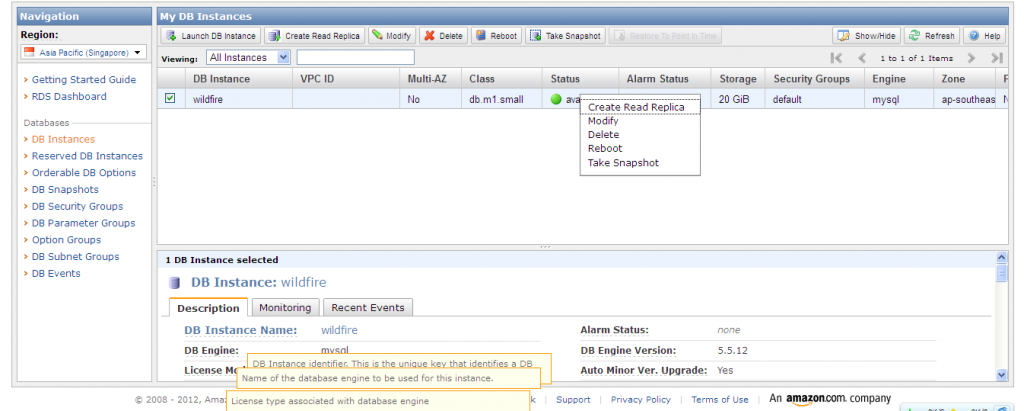Screen dimensions: 1024x411
Task: Open Orderable DB Options in navigation
Action: [84, 173]
